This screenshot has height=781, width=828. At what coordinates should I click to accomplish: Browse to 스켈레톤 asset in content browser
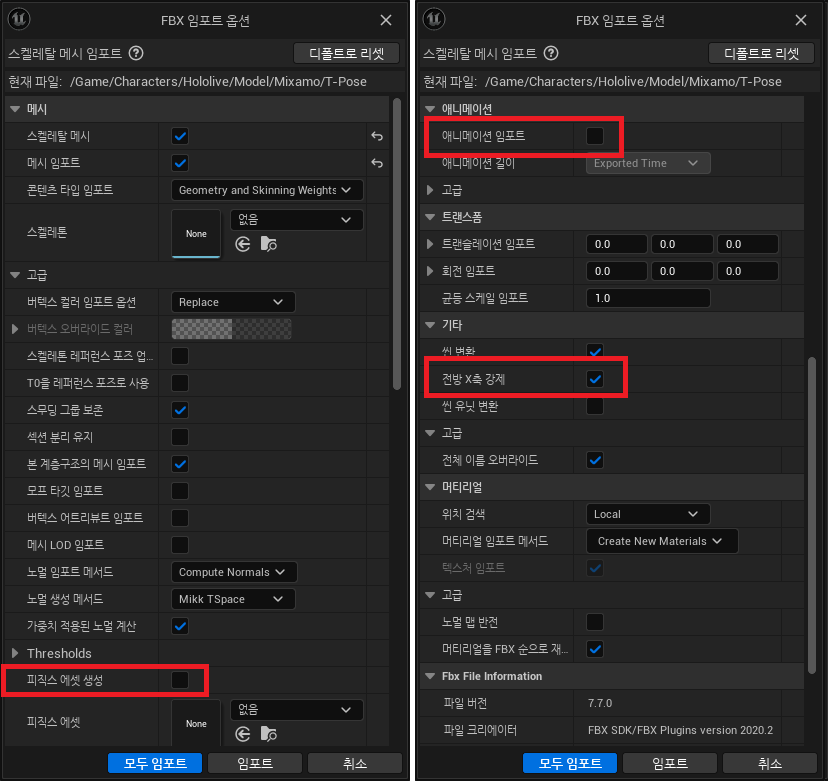tap(269, 244)
